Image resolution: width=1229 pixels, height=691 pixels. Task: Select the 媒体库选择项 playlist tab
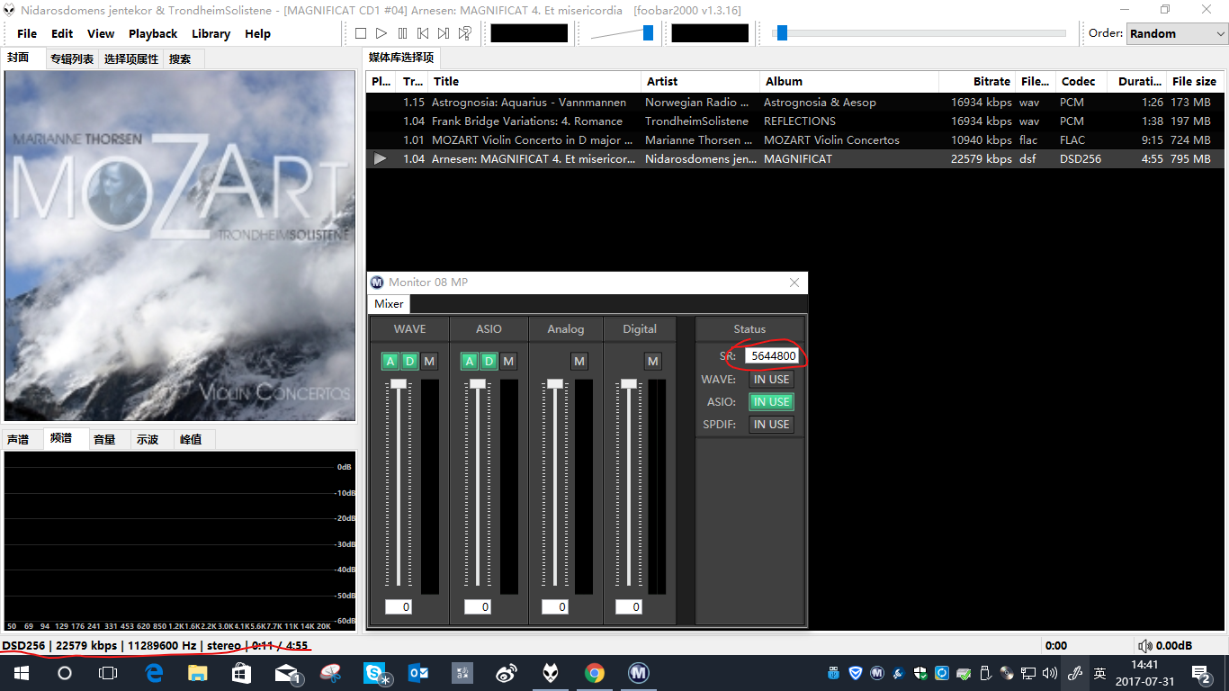pos(401,58)
